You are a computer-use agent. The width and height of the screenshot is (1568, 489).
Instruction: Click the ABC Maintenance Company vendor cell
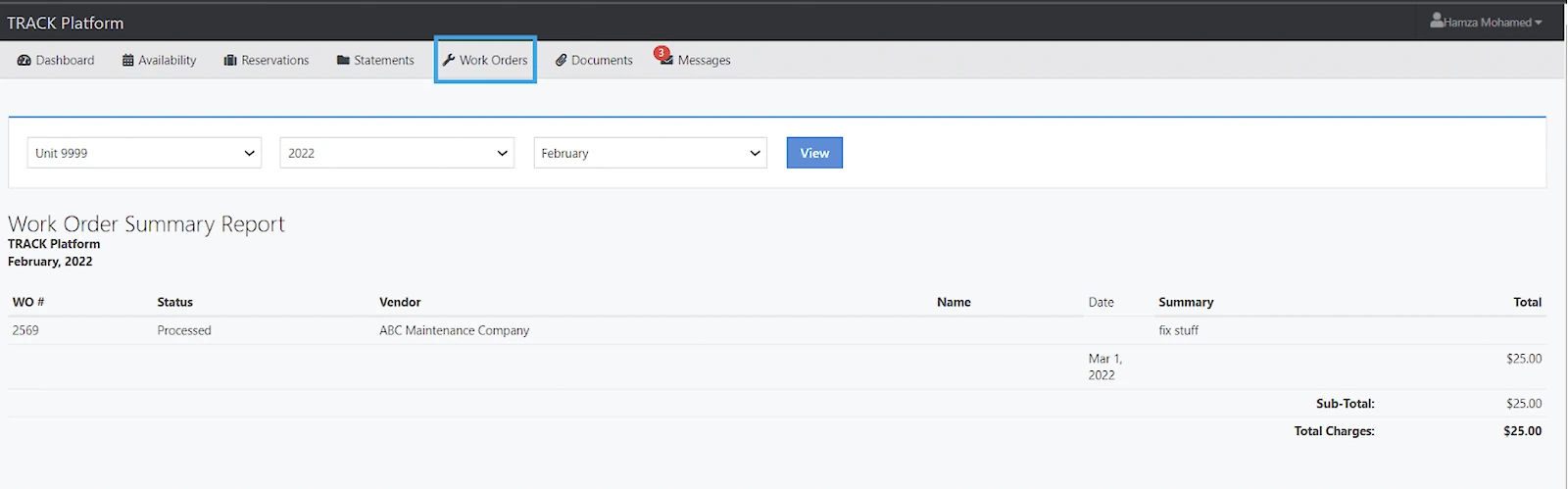tap(454, 330)
